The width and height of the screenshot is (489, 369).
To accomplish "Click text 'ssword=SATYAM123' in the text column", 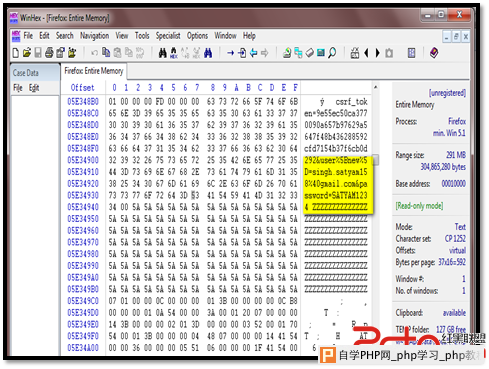I will click(x=336, y=195).
